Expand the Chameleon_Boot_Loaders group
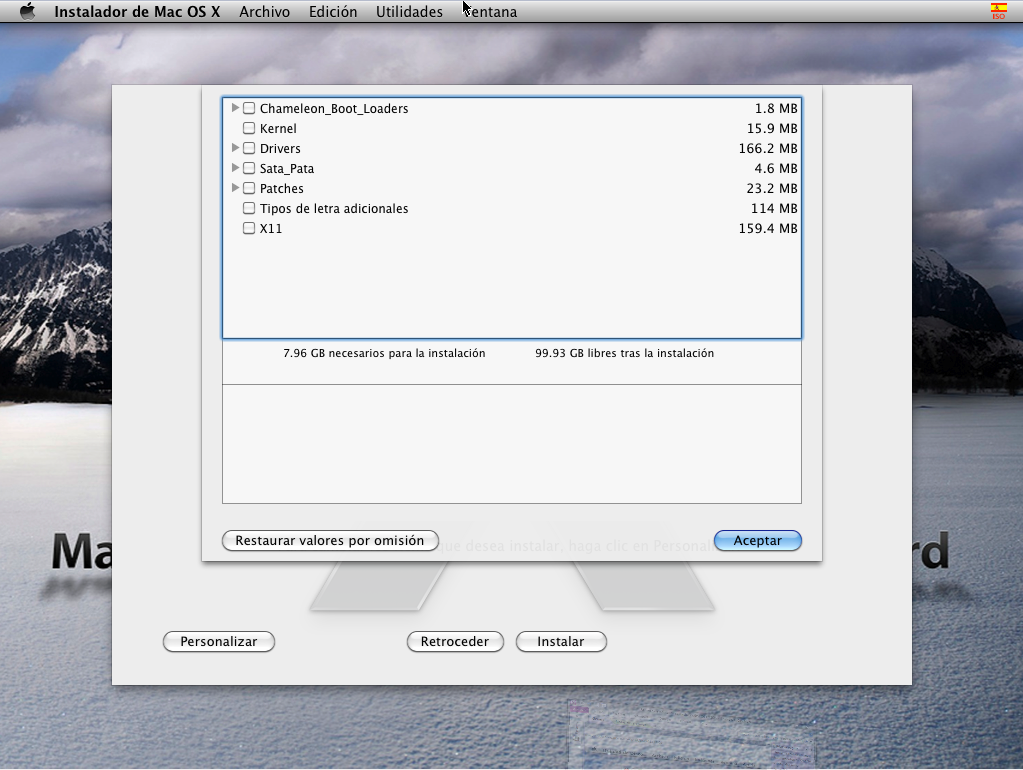Screen dimensions: 1023x770 (x=235, y=108)
